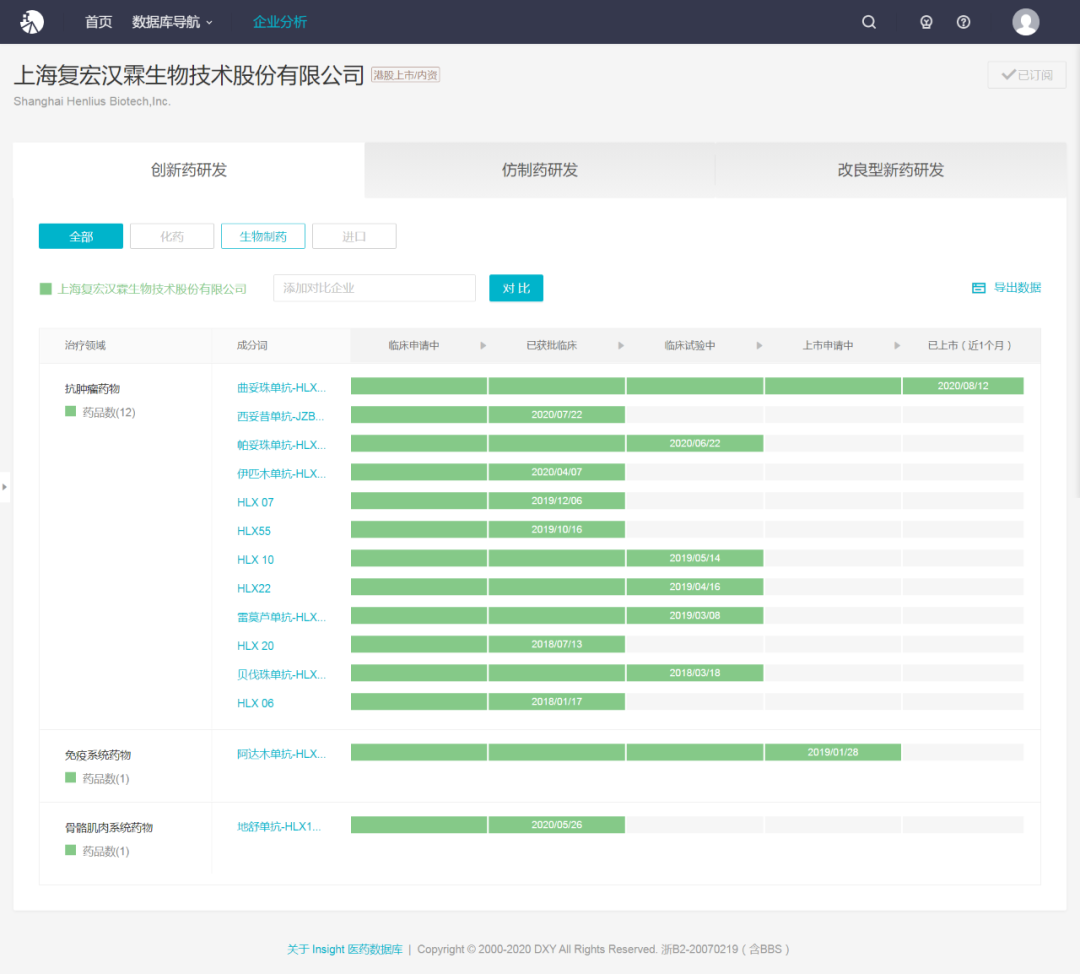Expand the left side panel arrow
The image size is (1080, 974).
(5, 487)
